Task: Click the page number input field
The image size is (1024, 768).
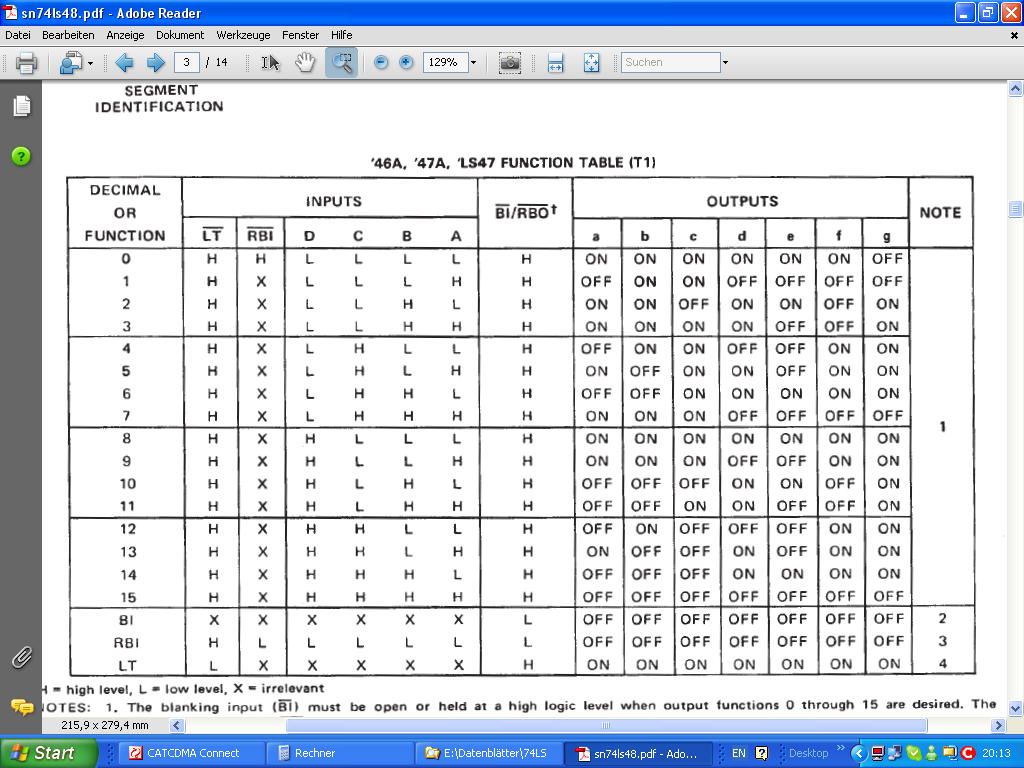Action: pos(187,63)
